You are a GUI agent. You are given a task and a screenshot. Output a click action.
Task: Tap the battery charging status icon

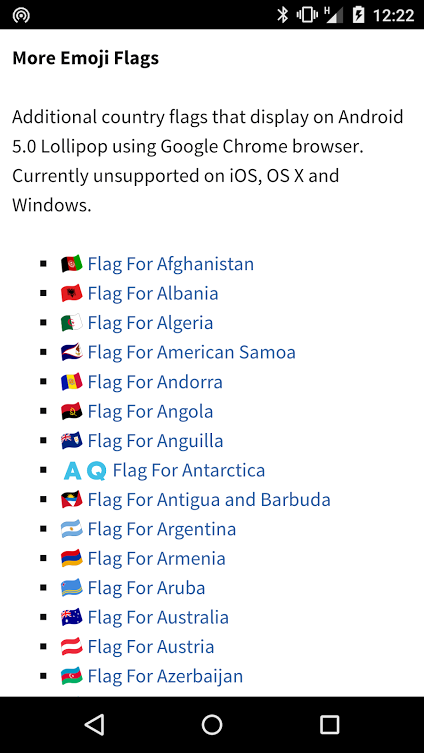tap(358, 15)
